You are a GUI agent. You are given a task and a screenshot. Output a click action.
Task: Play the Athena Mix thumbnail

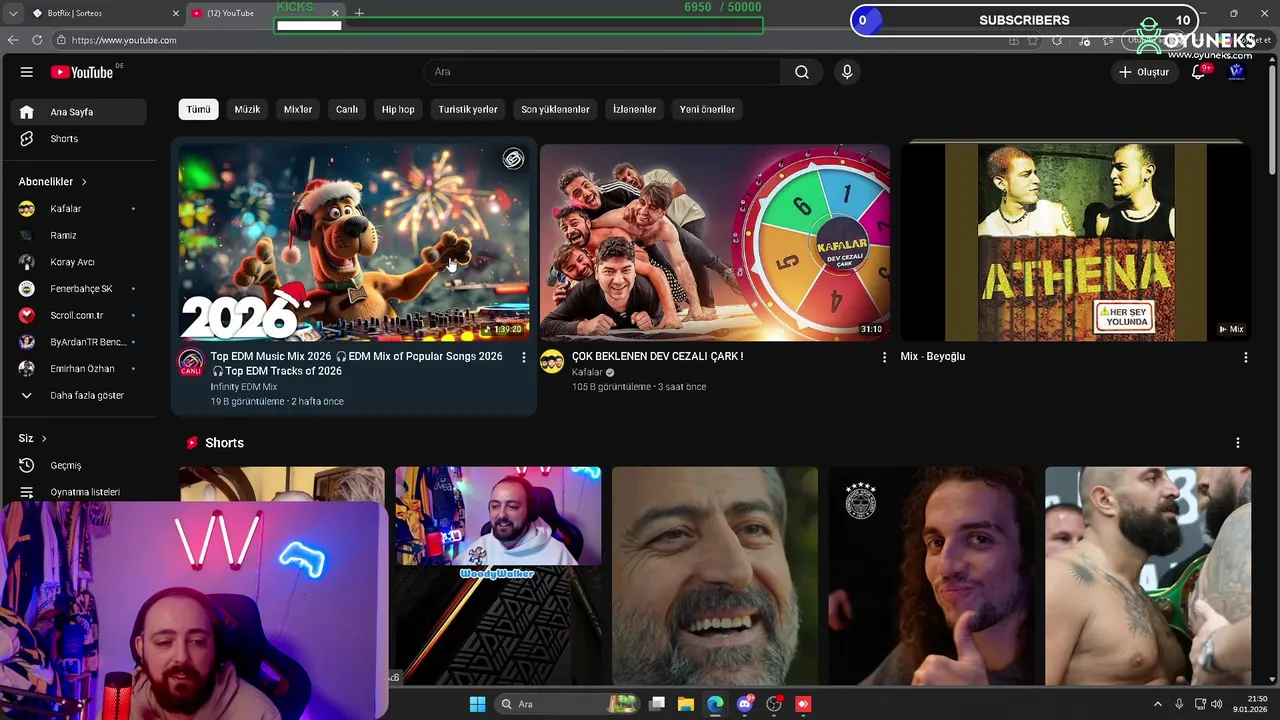click(x=1075, y=243)
